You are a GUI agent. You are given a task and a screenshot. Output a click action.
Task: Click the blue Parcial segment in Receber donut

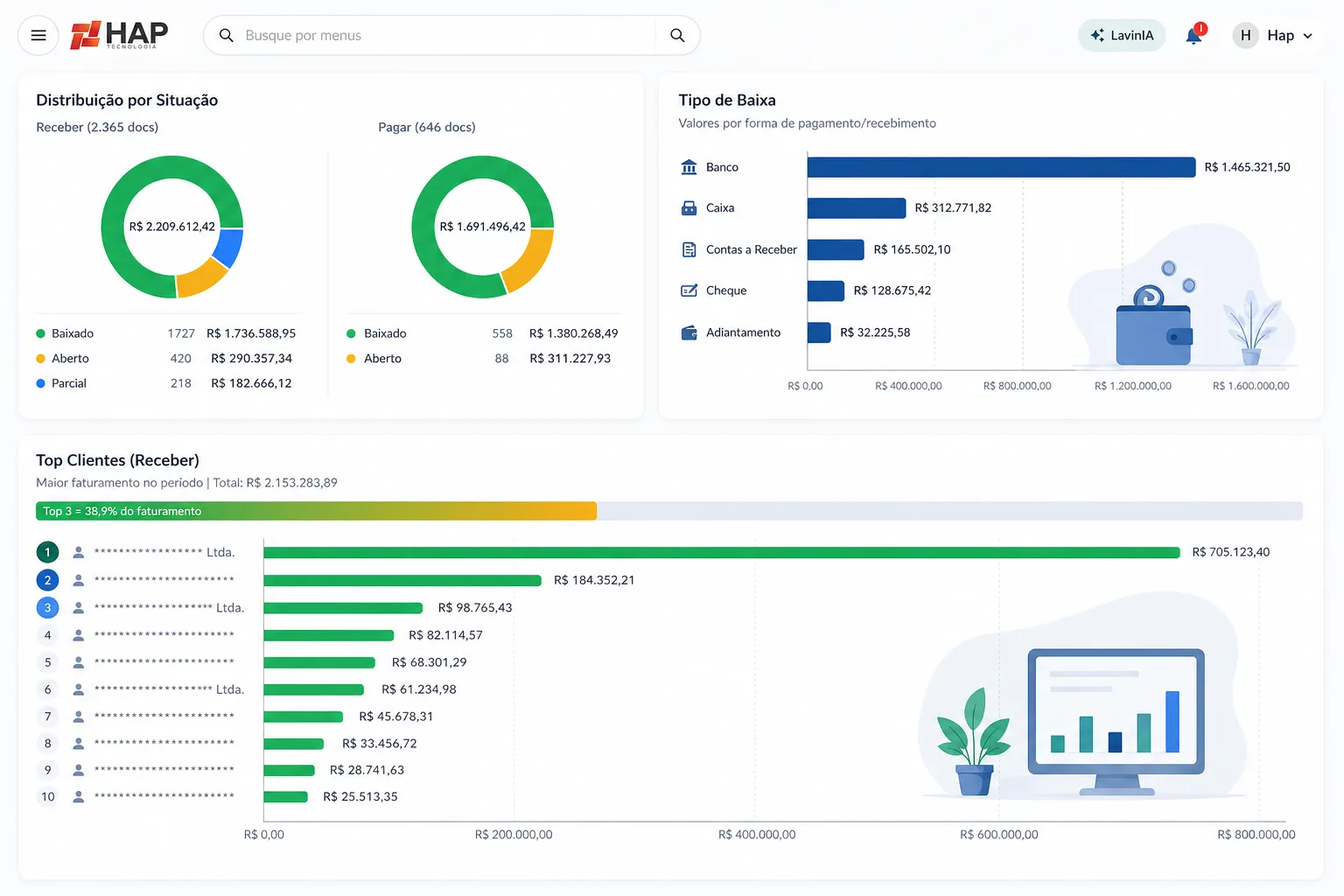coord(229,248)
